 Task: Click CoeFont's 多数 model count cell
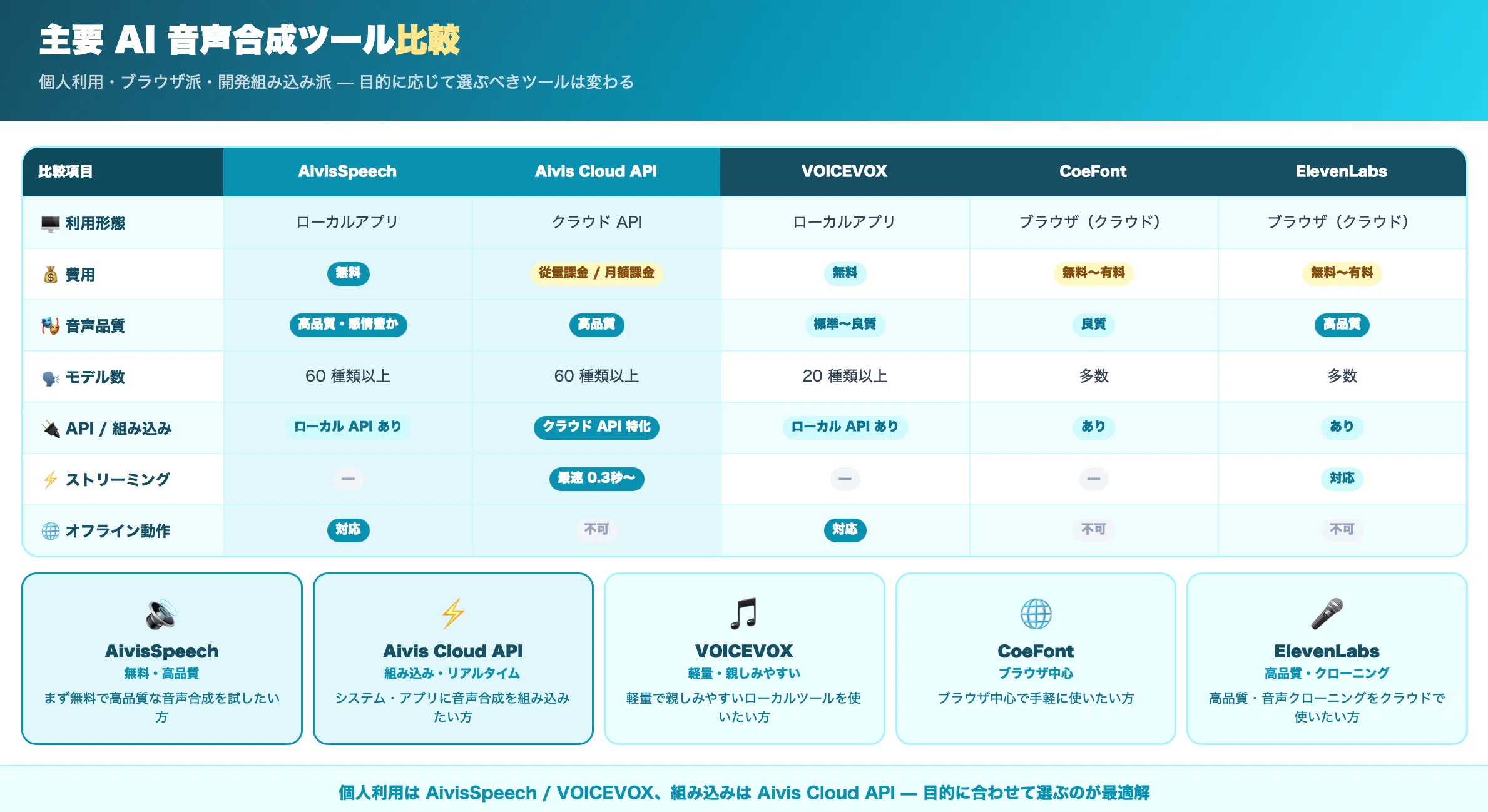point(1093,376)
